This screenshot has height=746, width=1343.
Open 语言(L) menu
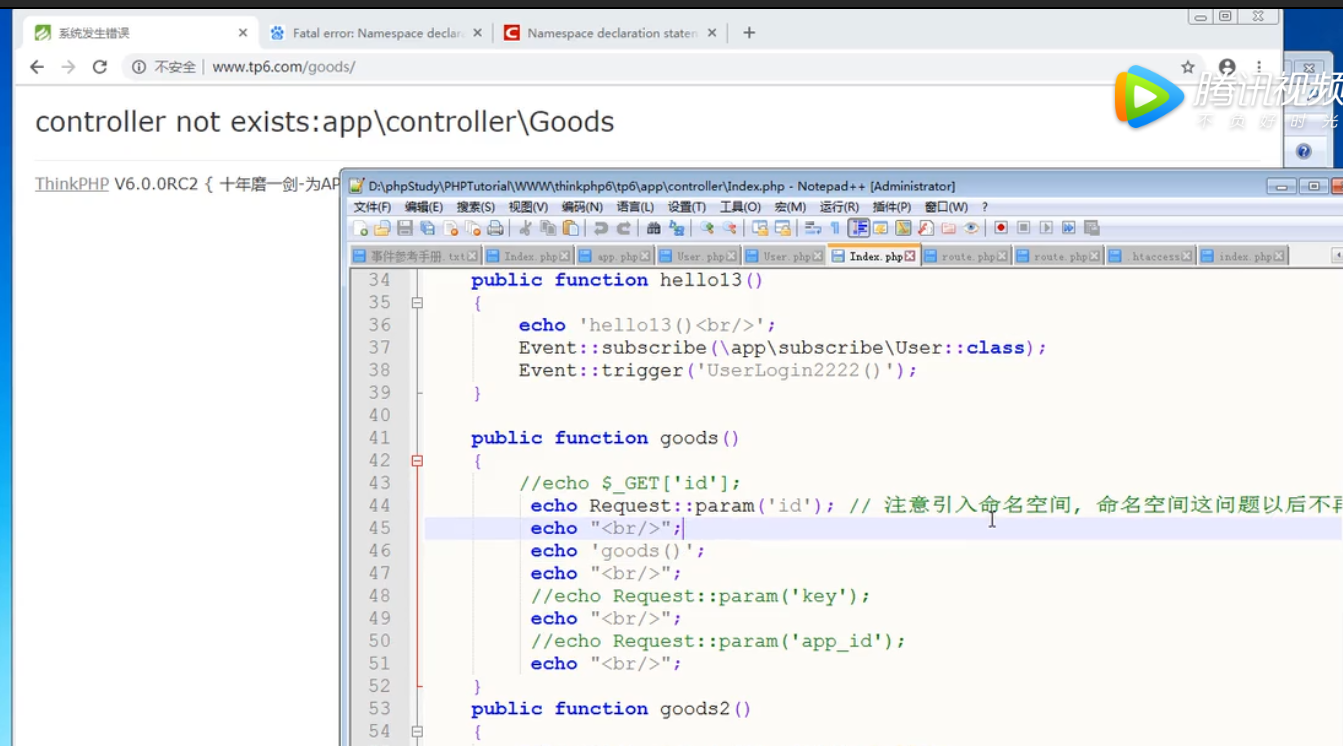[x=635, y=207]
